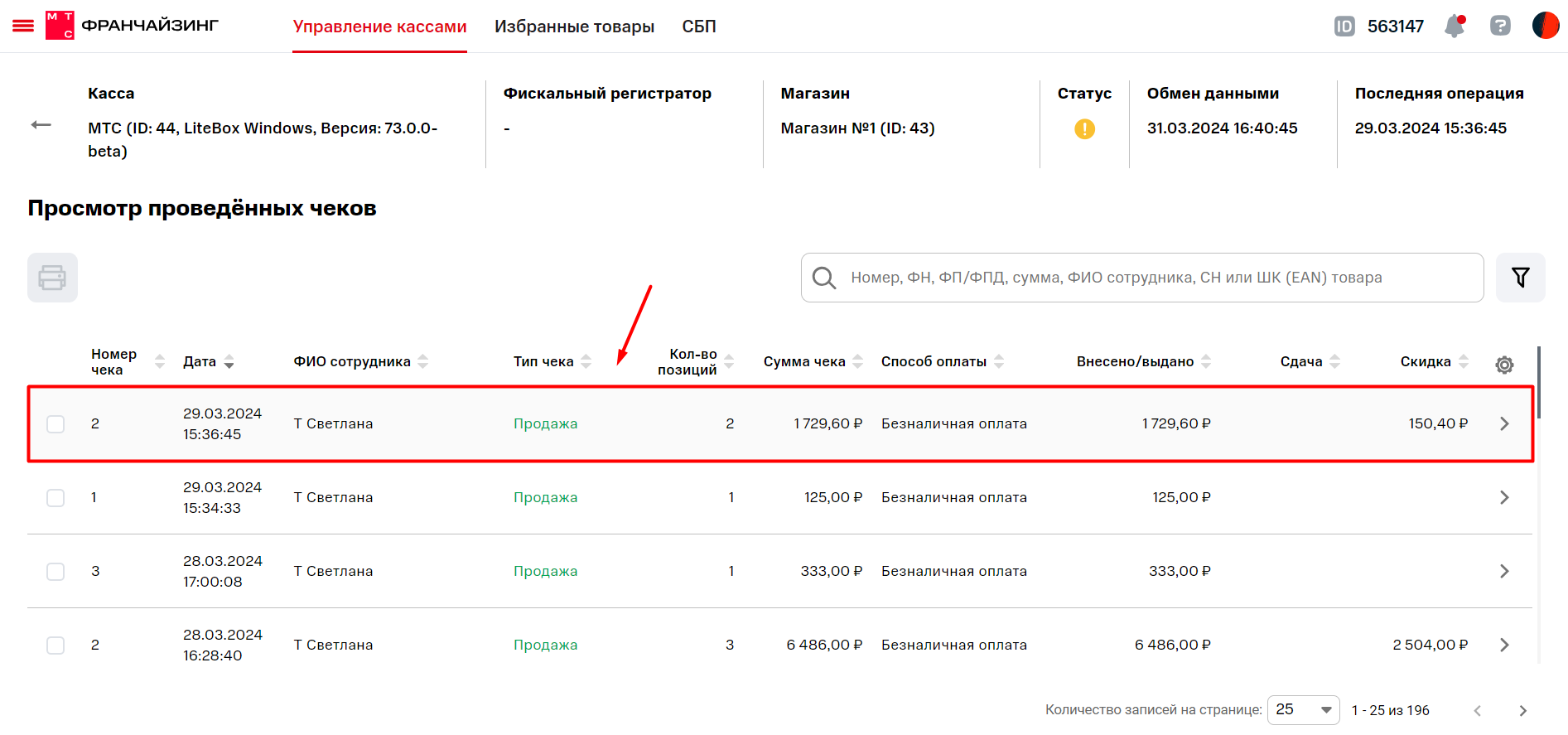
Task: Expand receipt details for 125,00 ₽ row
Action: 1504,497
